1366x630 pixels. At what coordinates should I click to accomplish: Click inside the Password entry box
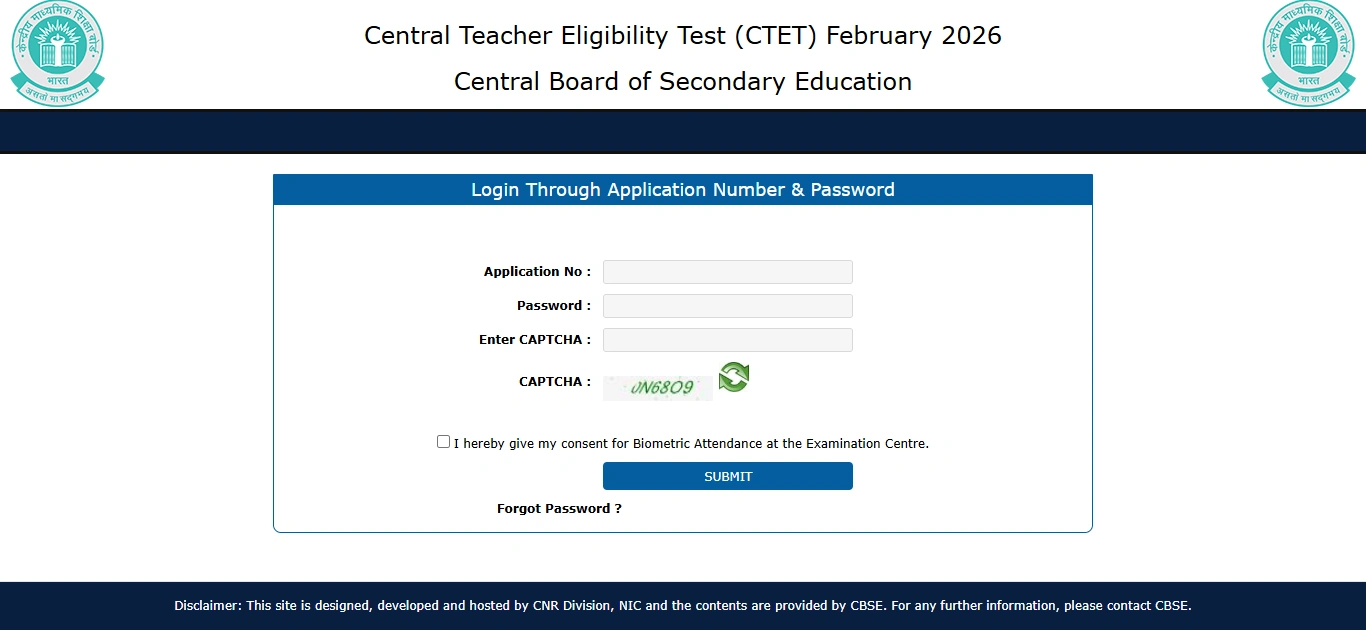(x=727, y=305)
